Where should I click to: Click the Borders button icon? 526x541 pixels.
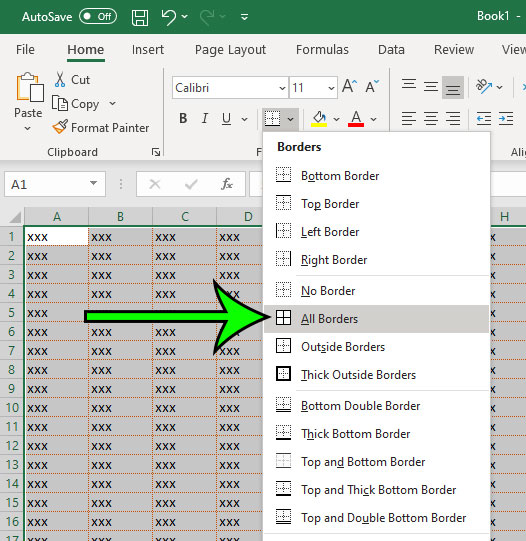(272, 119)
